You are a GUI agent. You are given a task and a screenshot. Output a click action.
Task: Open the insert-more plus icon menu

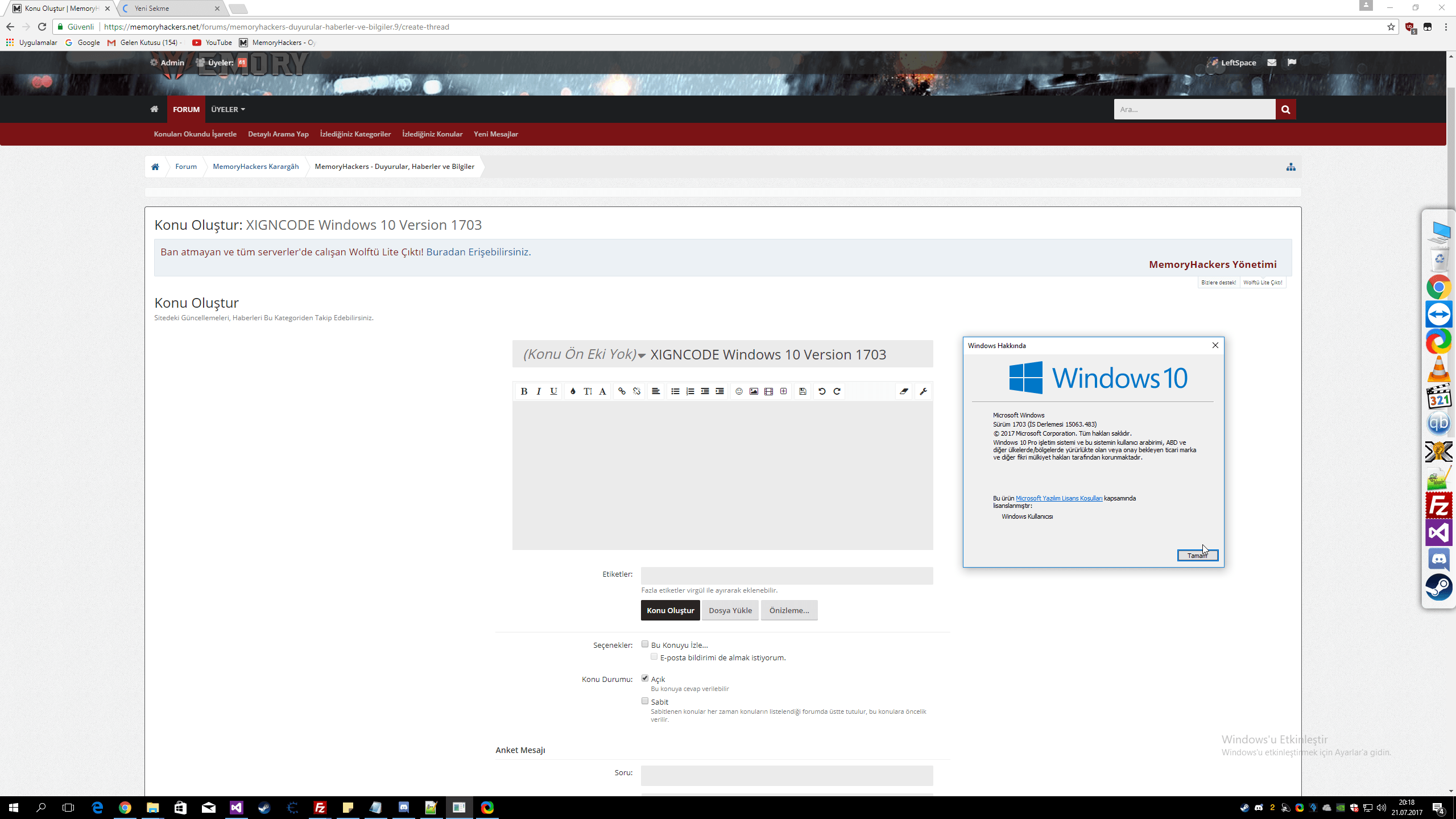pyautogui.click(x=783, y=391)
